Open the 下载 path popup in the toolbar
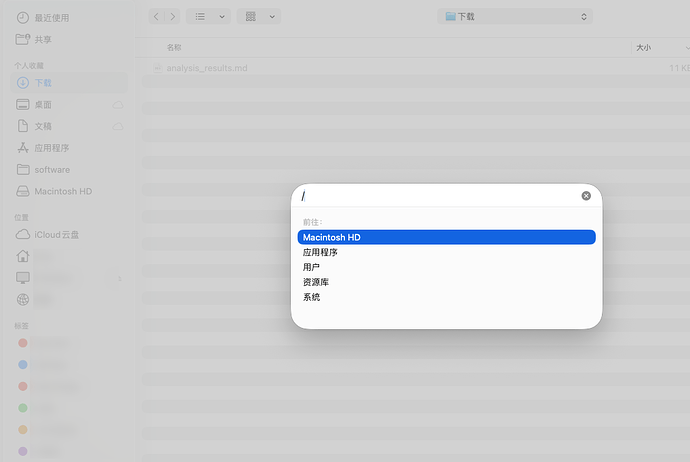The width and height of the screenshot is (690, 462). [515, 17]
